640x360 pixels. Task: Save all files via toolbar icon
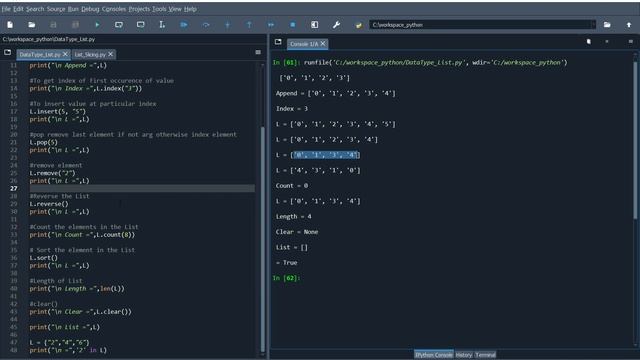75,25
